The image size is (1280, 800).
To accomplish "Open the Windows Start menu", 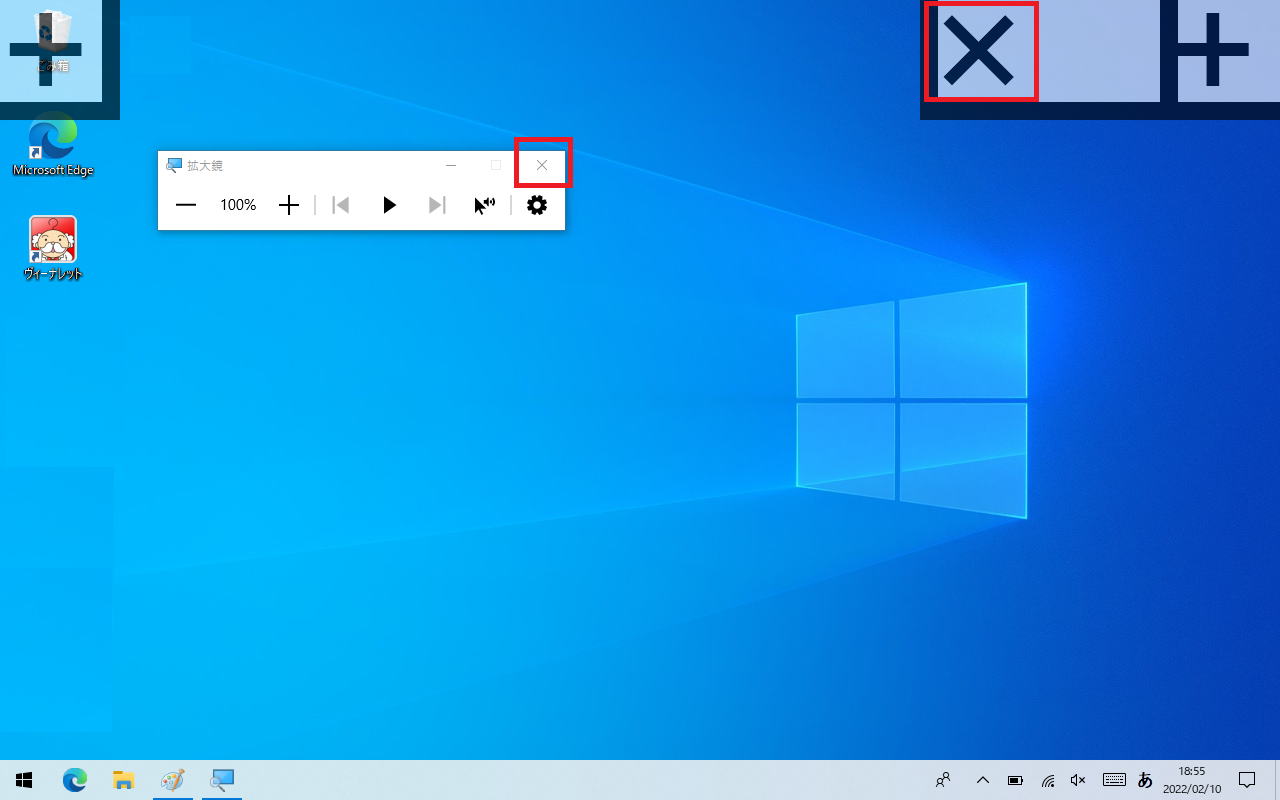I will (24, 780).
